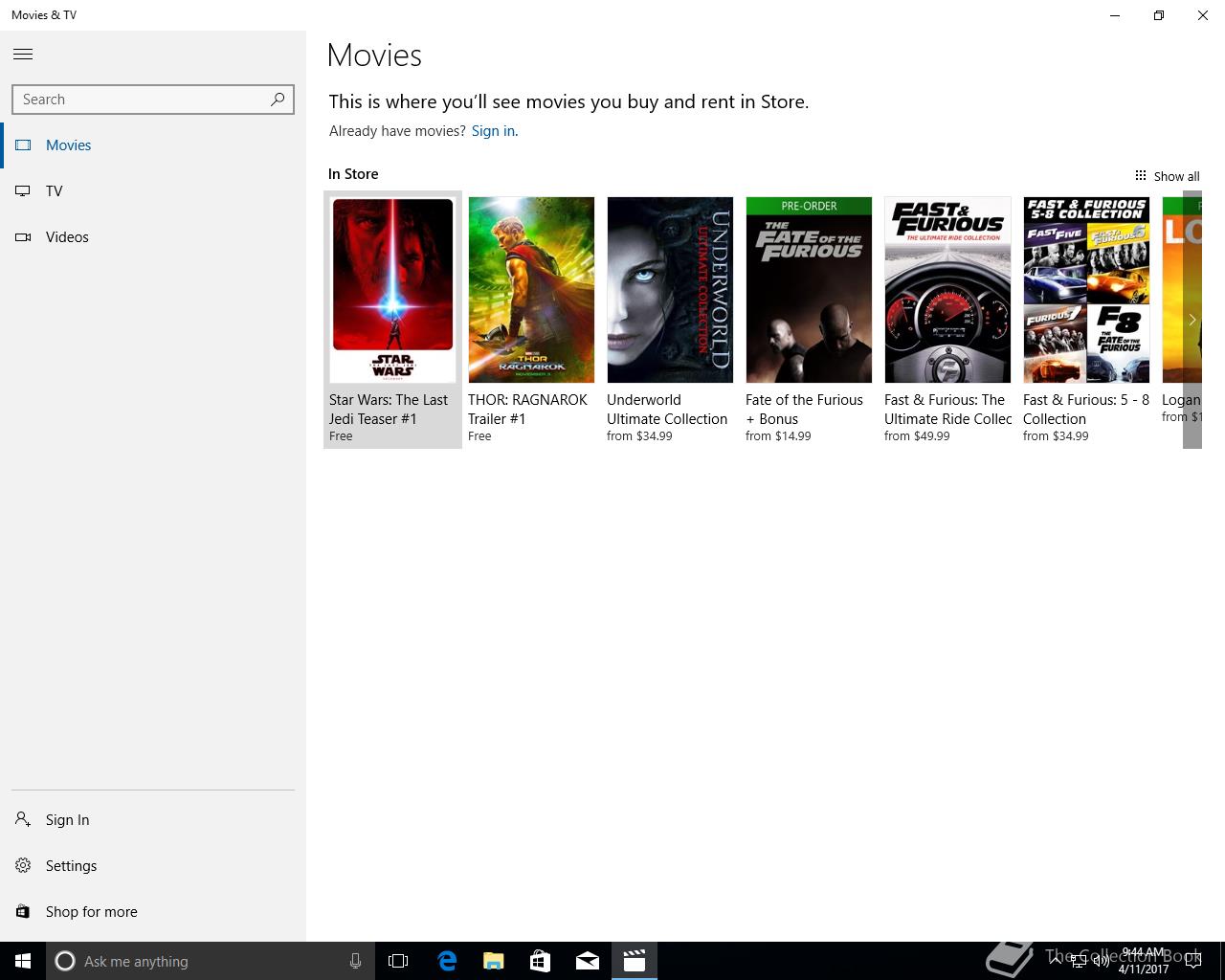Click Cortana 'Ask me anything' box

pyautogui.click(x=209, y=961)
